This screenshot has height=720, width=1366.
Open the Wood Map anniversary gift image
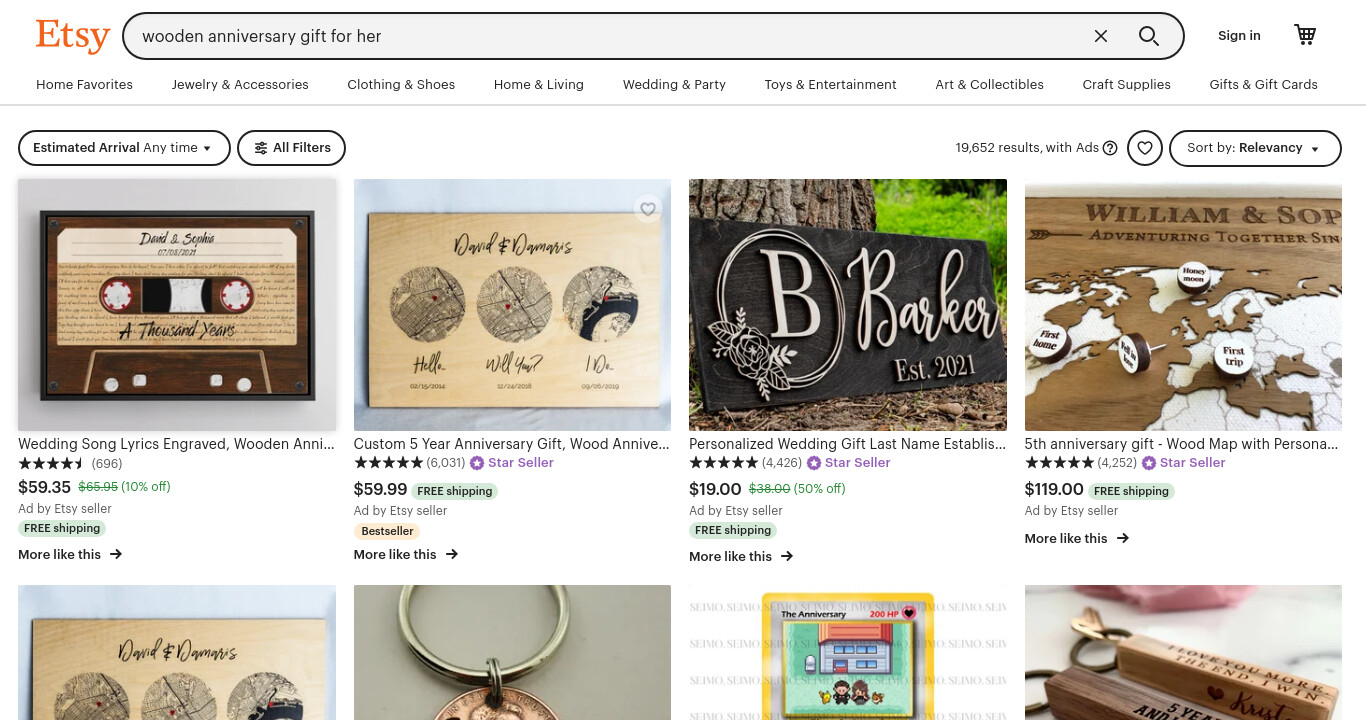coord(1183,305)
